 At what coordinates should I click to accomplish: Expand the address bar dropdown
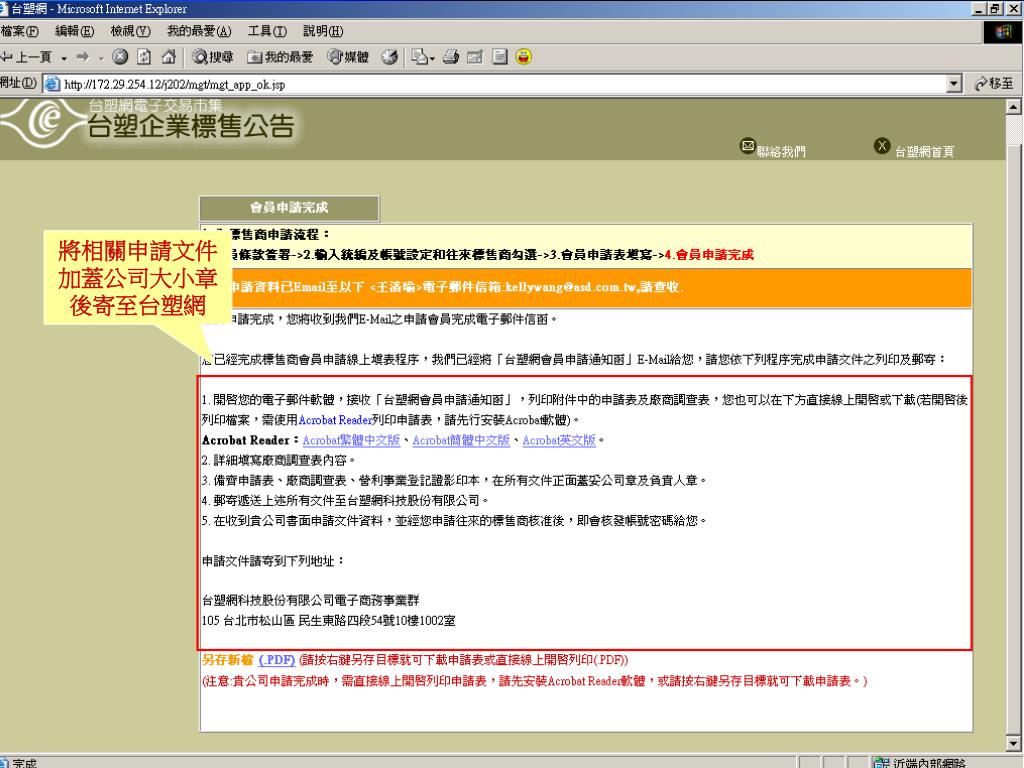(954, 84)
